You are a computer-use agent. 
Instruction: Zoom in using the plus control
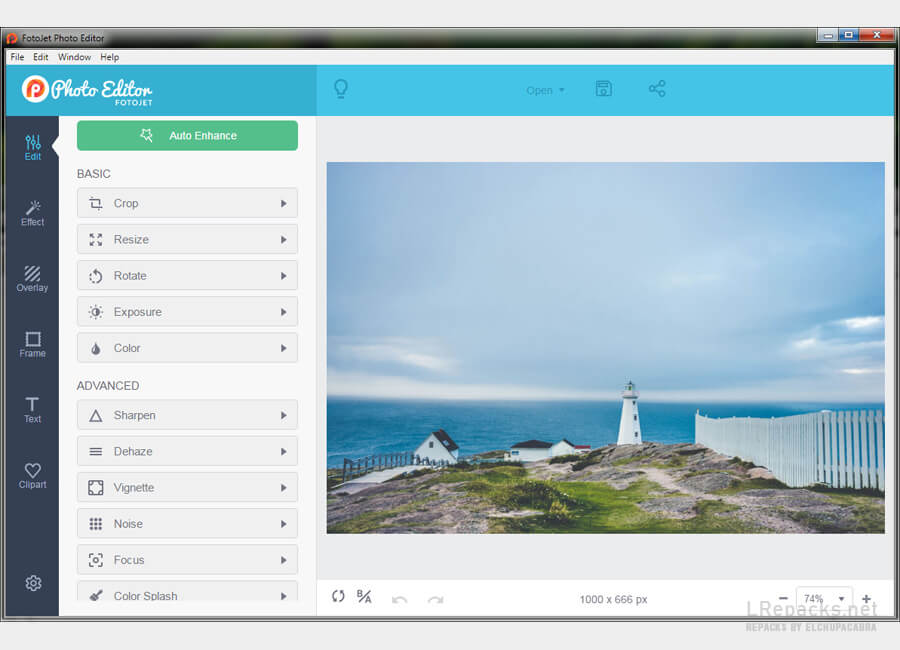coord(866,597)
